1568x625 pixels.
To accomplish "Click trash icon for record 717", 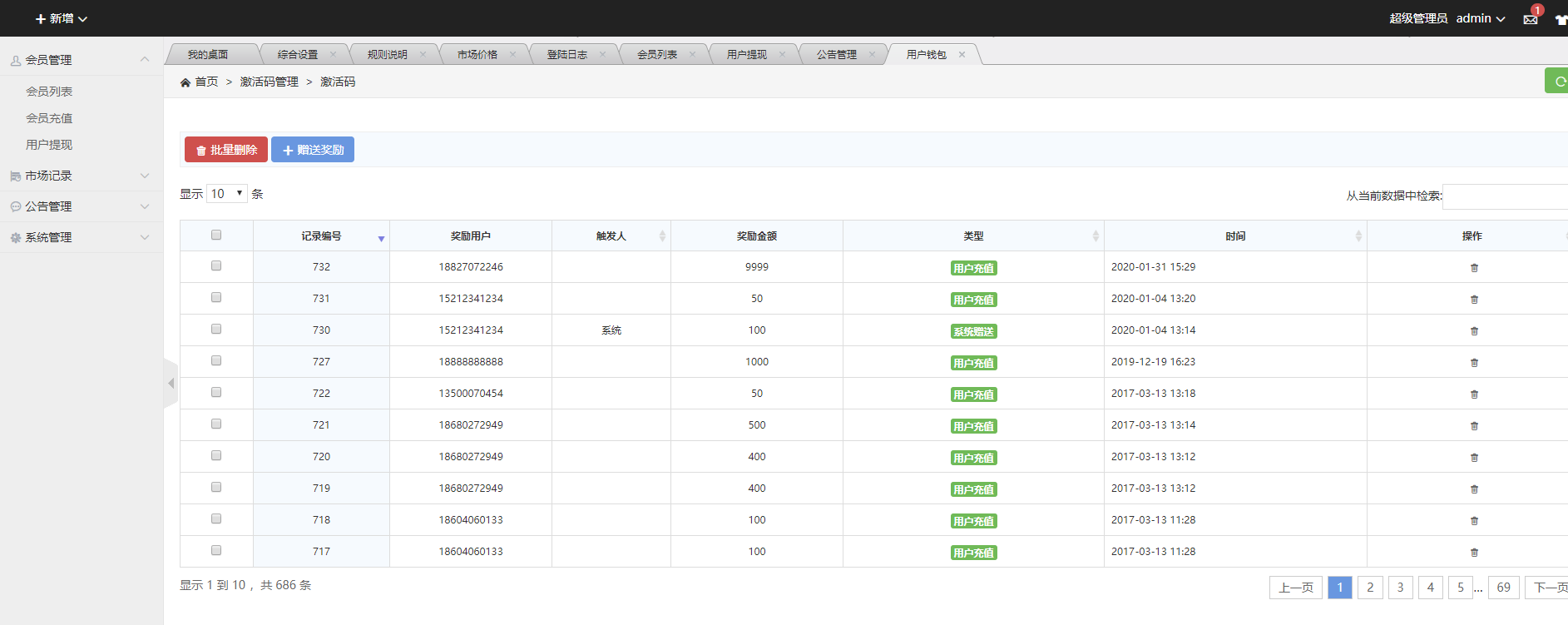I will (1474, 553).
